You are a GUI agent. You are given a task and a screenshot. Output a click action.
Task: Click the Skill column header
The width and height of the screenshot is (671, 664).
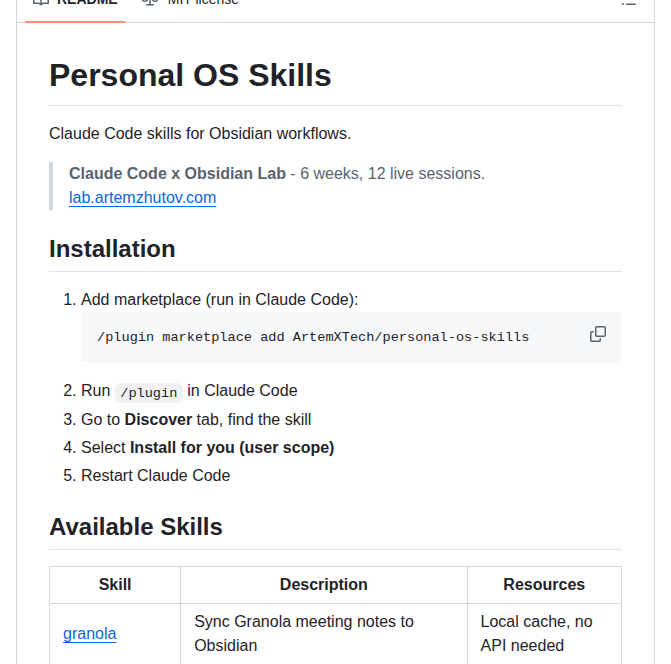115,584
